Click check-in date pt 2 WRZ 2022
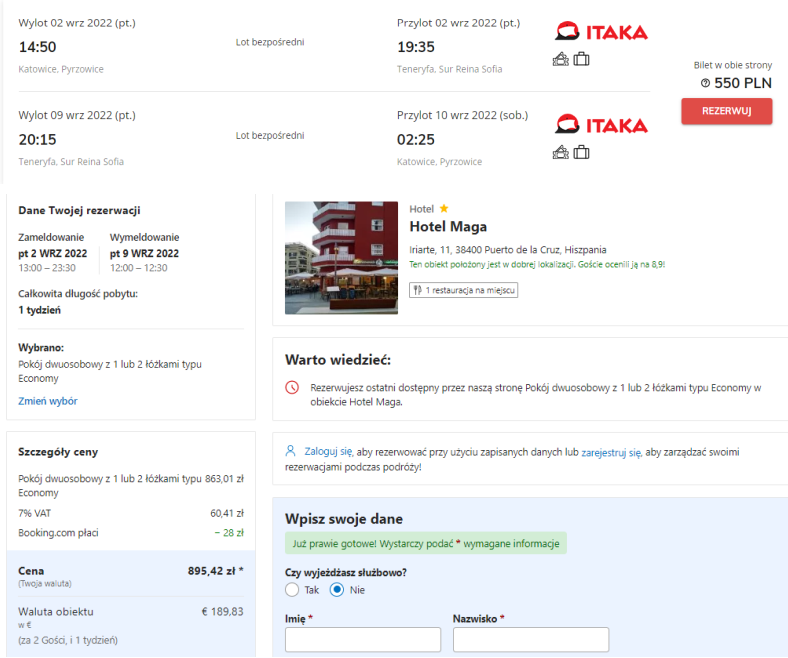The height and width of the screenshot is (658, 788). [53, 253]
